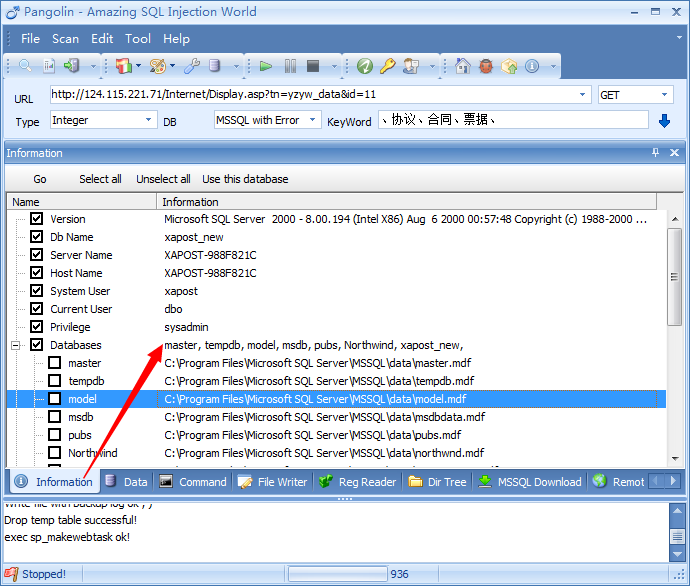
Task: Click the flag language toolbar icon
Action: pos(124,66)
